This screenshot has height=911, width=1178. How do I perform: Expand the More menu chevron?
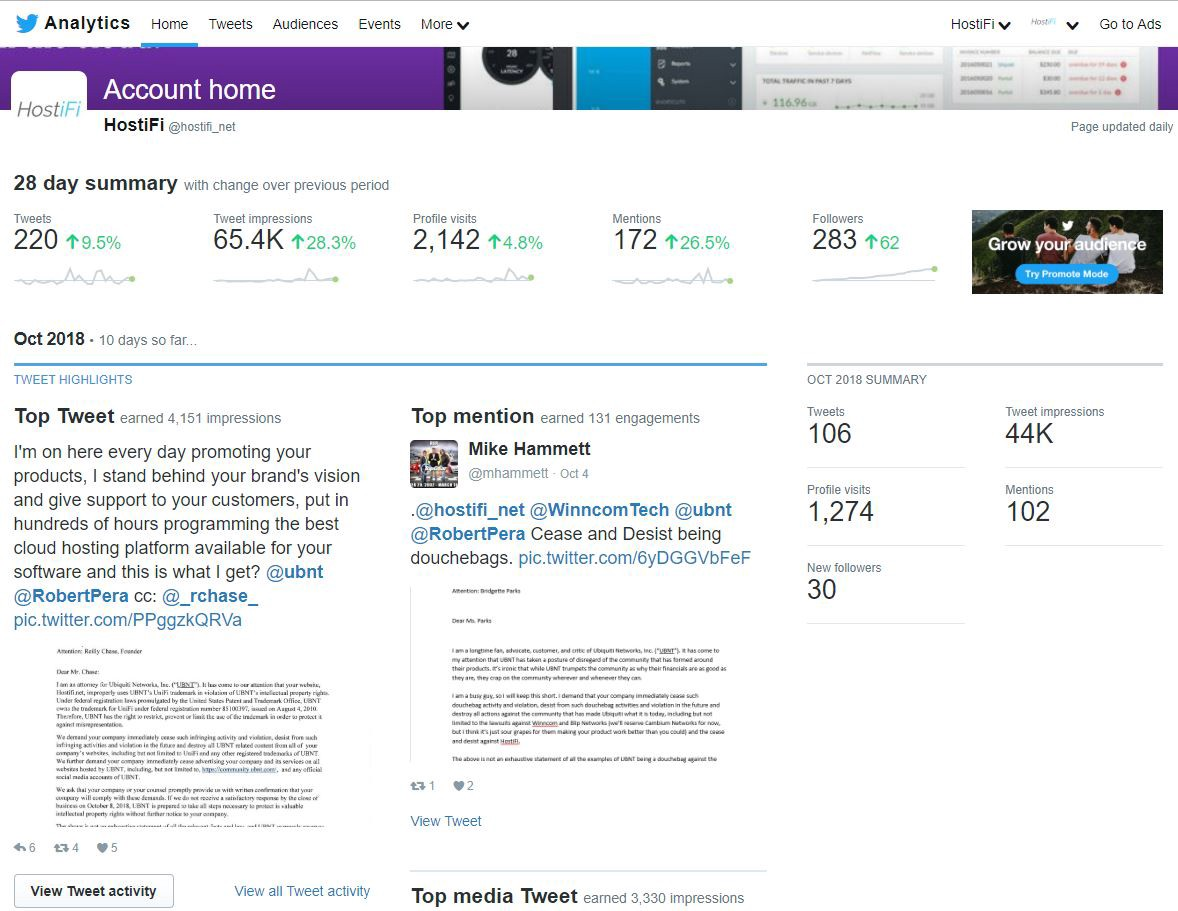(x=464, y=26)
